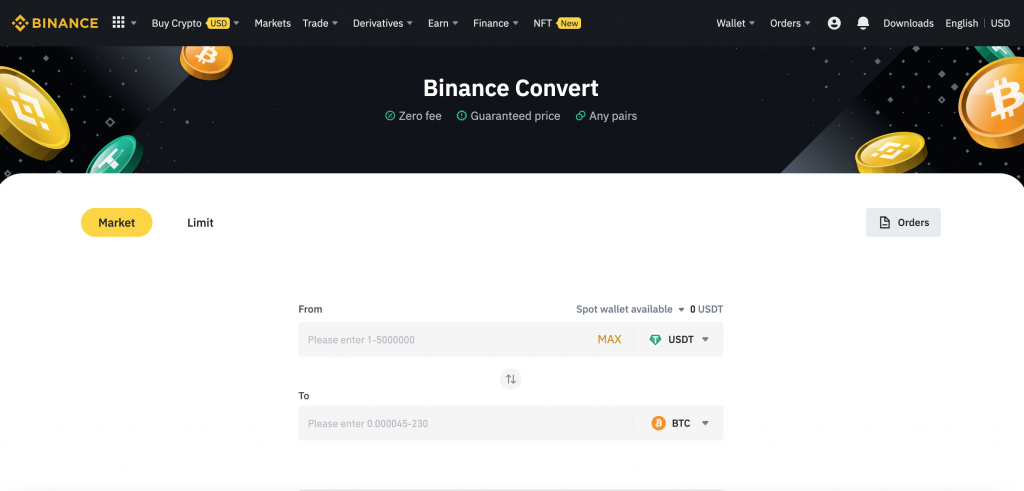Click the BTC Bitcoin coin icon
This screenshot has height=491, width=1024.
tap(658, 423)
